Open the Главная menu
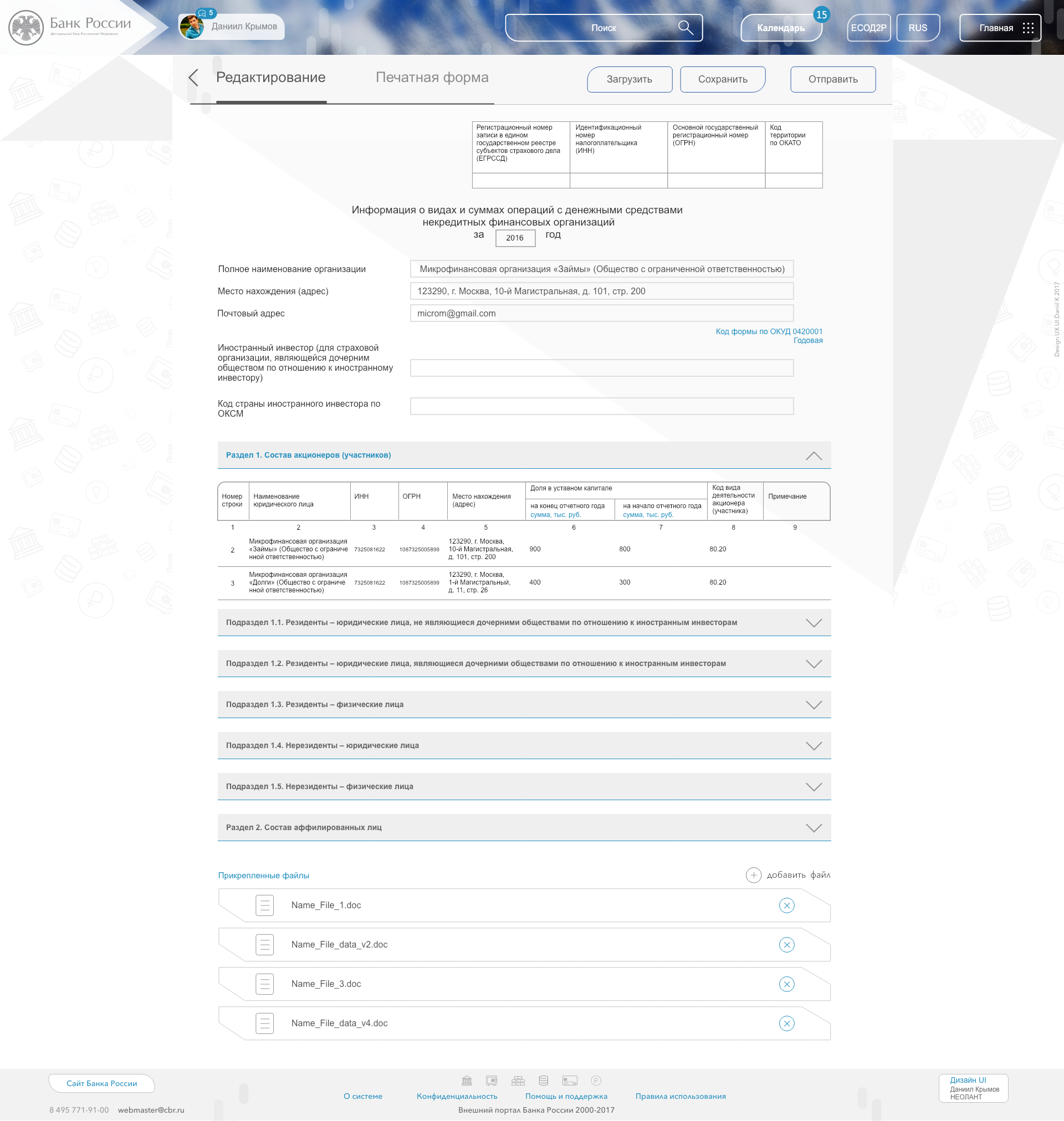The height and width of the screenshot is (1121, 1064). point(1000,28)
